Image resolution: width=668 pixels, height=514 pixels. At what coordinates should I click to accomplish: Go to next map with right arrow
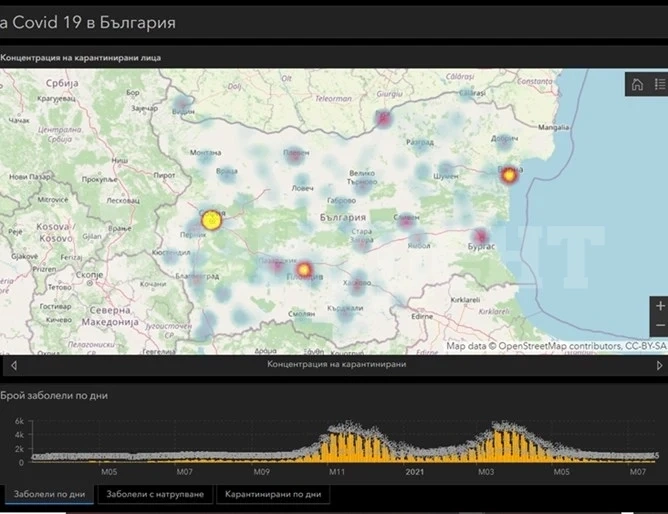[x=659, y=365]
